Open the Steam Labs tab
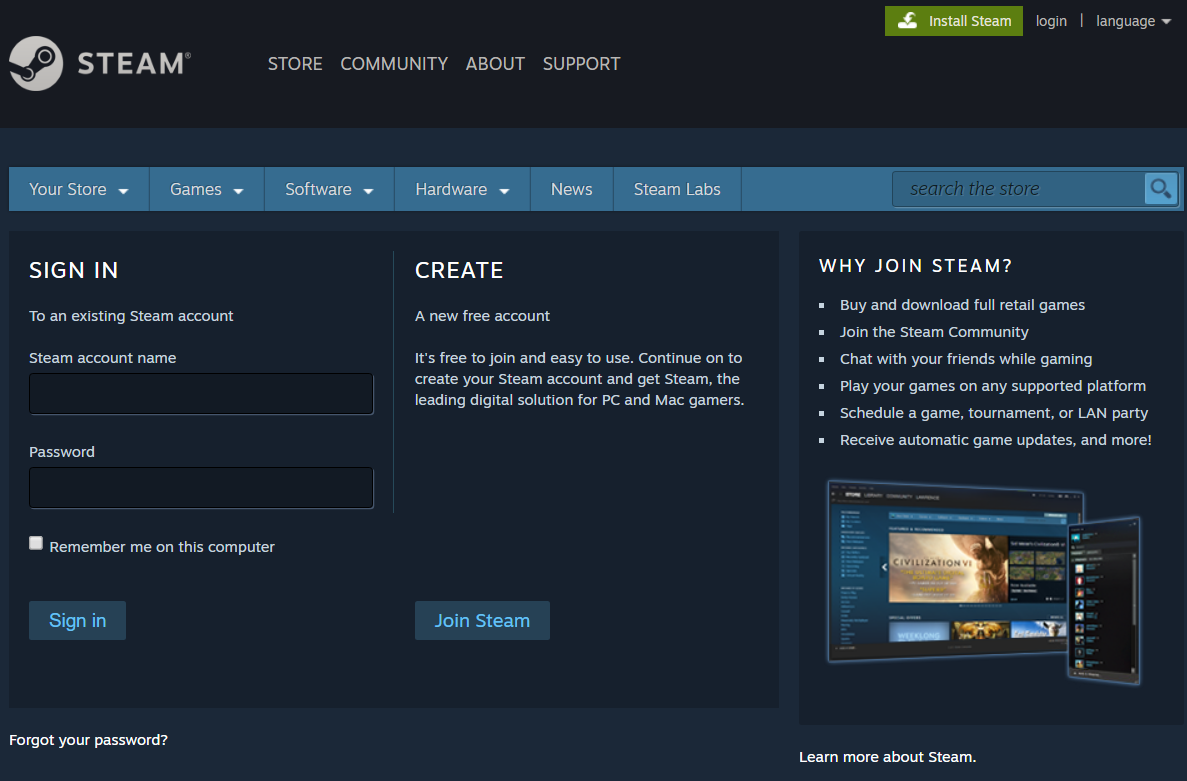The image size is (1187, 781). click(677, 189)
